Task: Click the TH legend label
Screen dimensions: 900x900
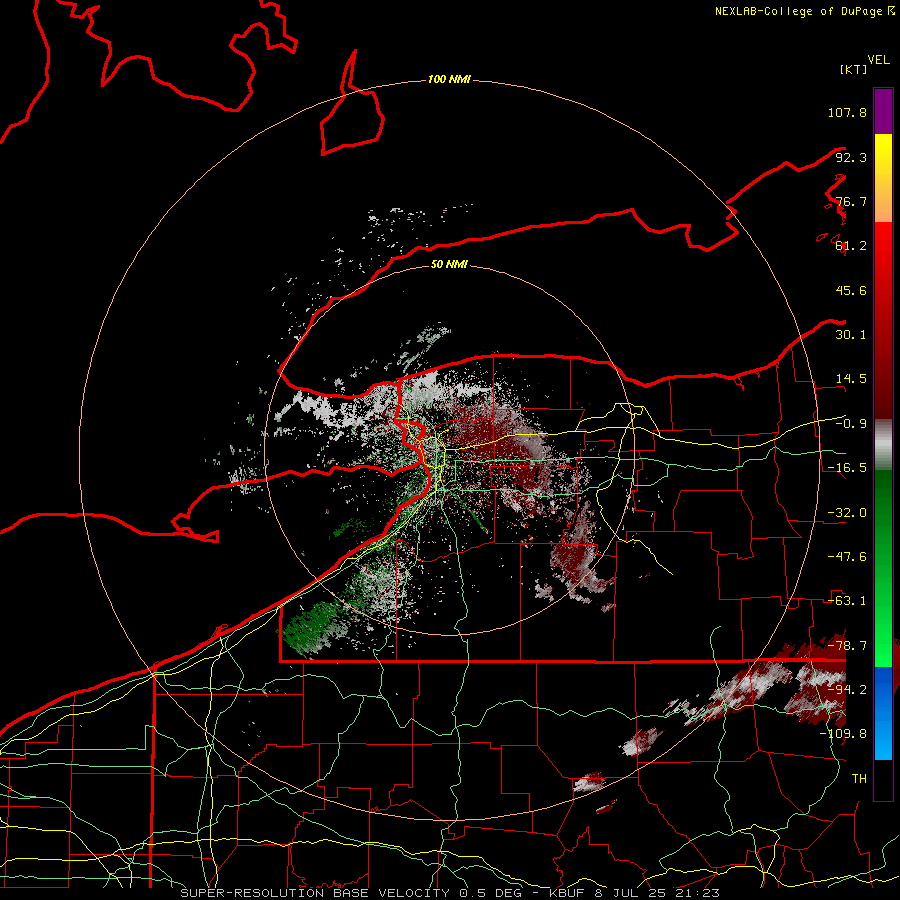Action: point(859,778)
